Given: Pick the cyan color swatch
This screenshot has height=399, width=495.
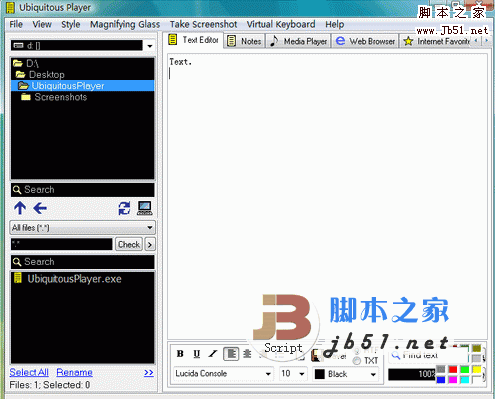Looking at the screenshot, I should tap(465, 380).
